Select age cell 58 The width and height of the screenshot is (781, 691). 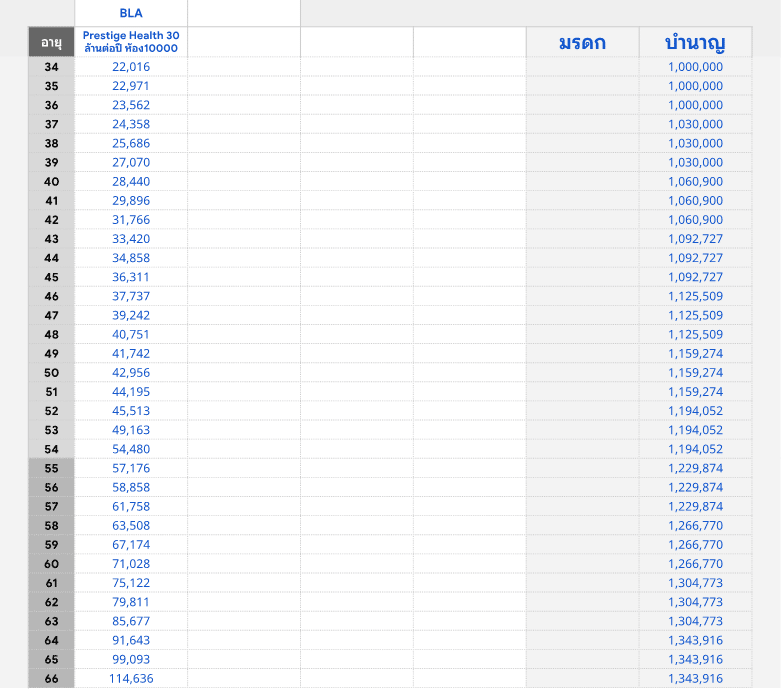click(51, 525)
